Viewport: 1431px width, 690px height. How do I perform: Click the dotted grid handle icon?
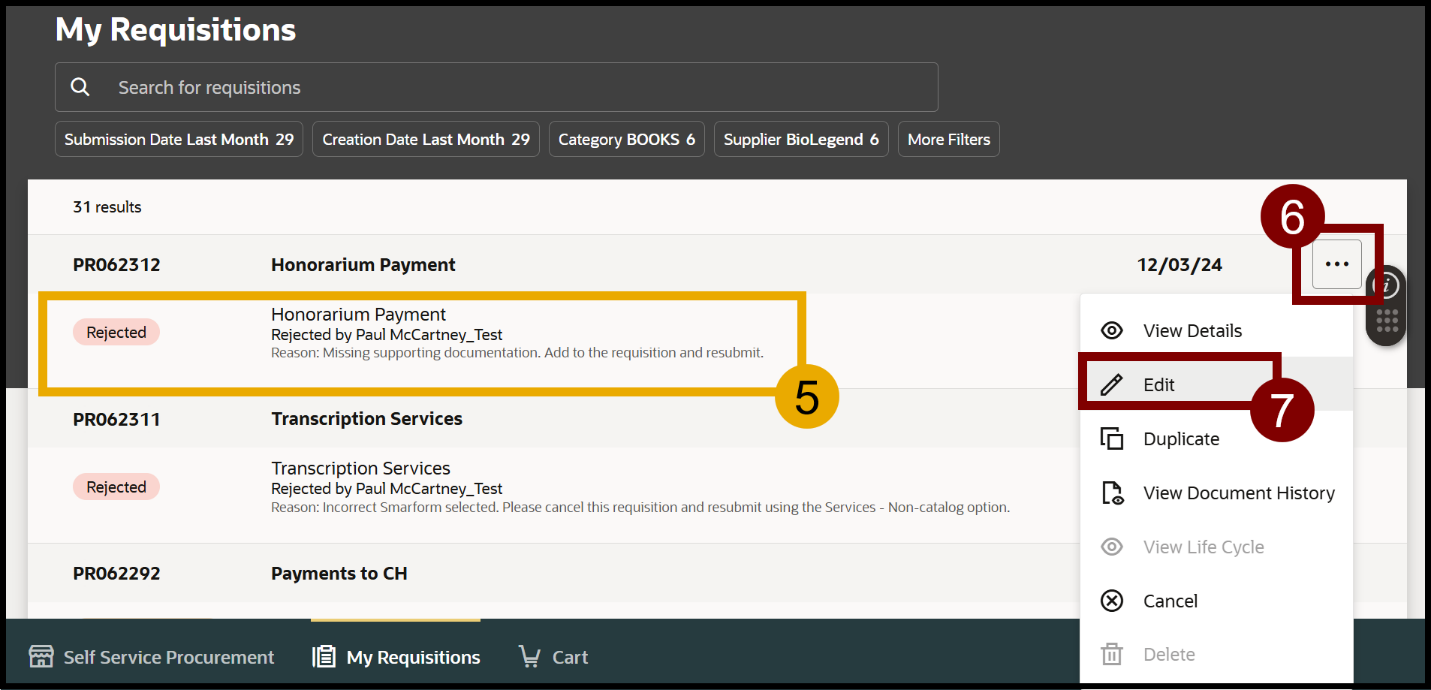1386,321
